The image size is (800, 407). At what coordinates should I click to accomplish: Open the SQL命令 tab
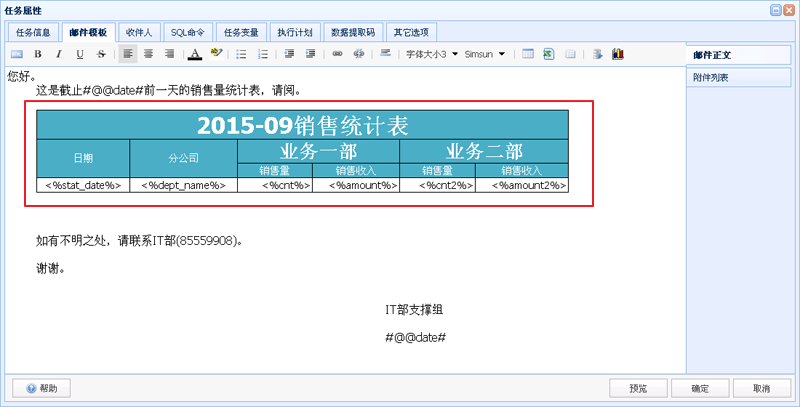point(187,32)
